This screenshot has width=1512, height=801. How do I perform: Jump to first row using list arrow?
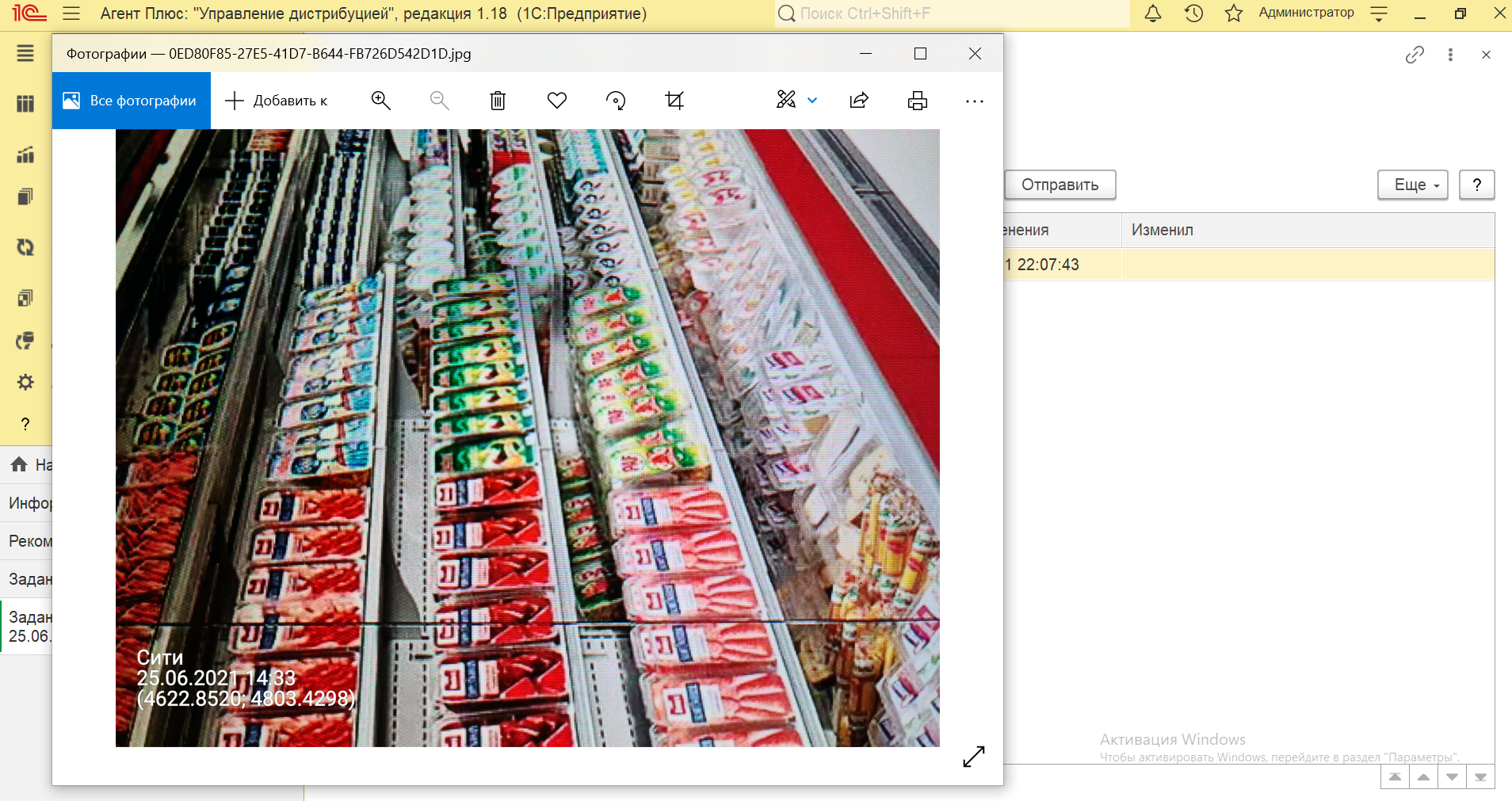[1395, 777]
